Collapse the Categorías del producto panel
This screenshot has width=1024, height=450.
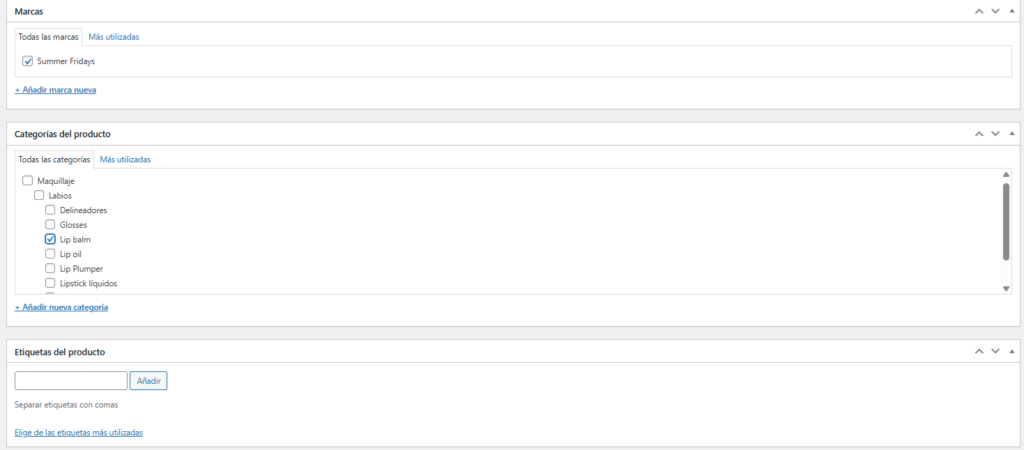pos(1011,133)
